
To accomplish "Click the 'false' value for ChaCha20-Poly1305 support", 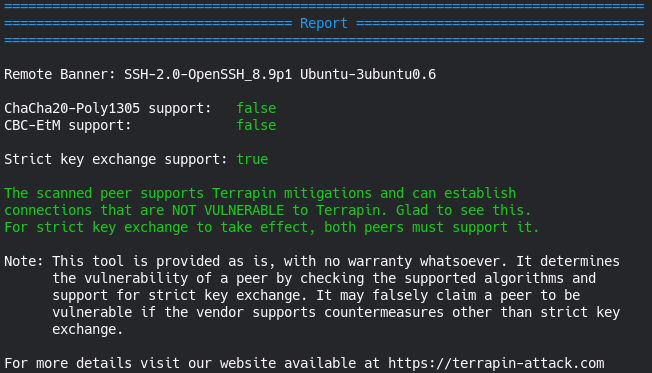I will [256, 109].
